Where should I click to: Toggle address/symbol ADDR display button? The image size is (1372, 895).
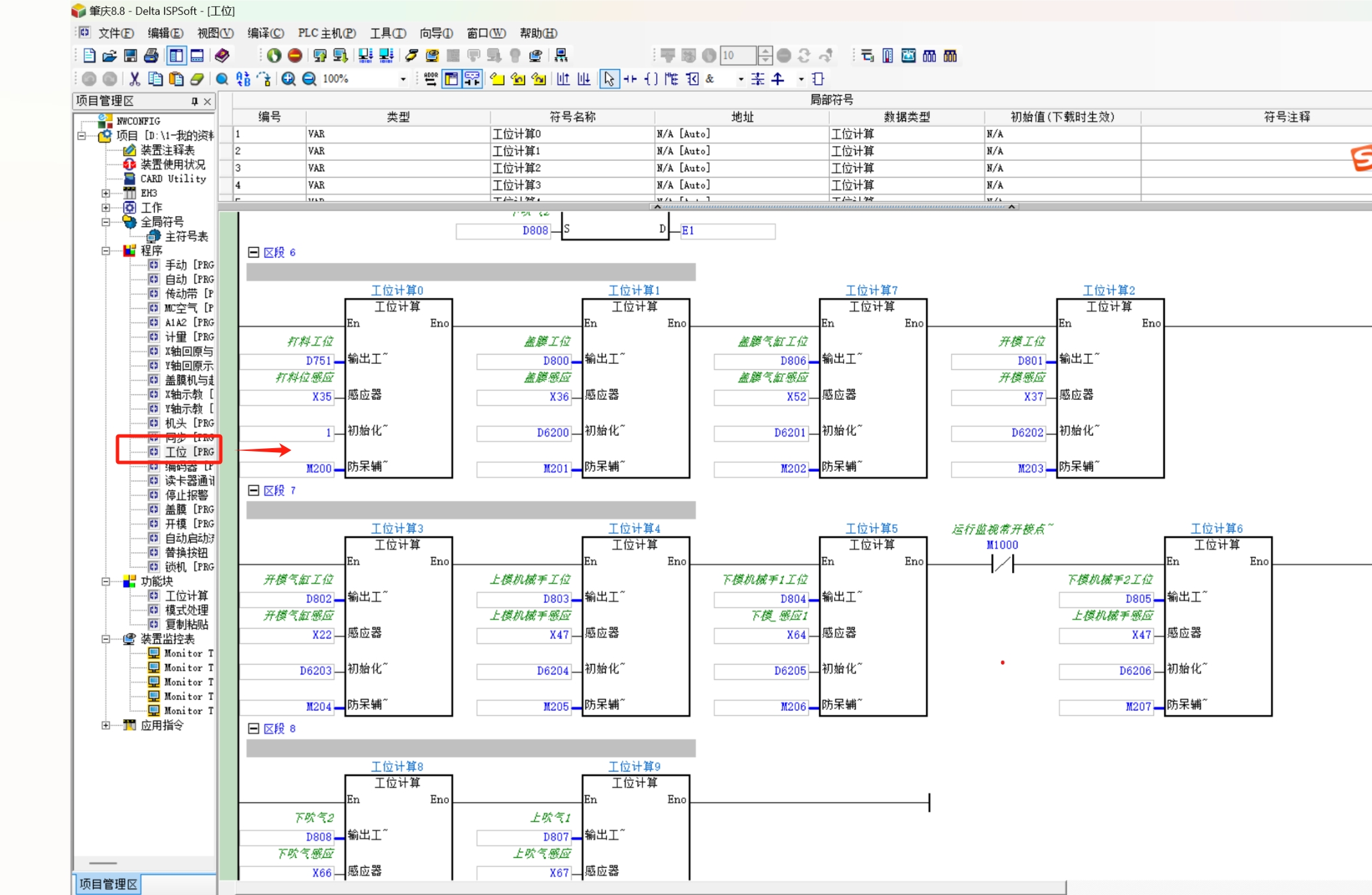(430, 79)
